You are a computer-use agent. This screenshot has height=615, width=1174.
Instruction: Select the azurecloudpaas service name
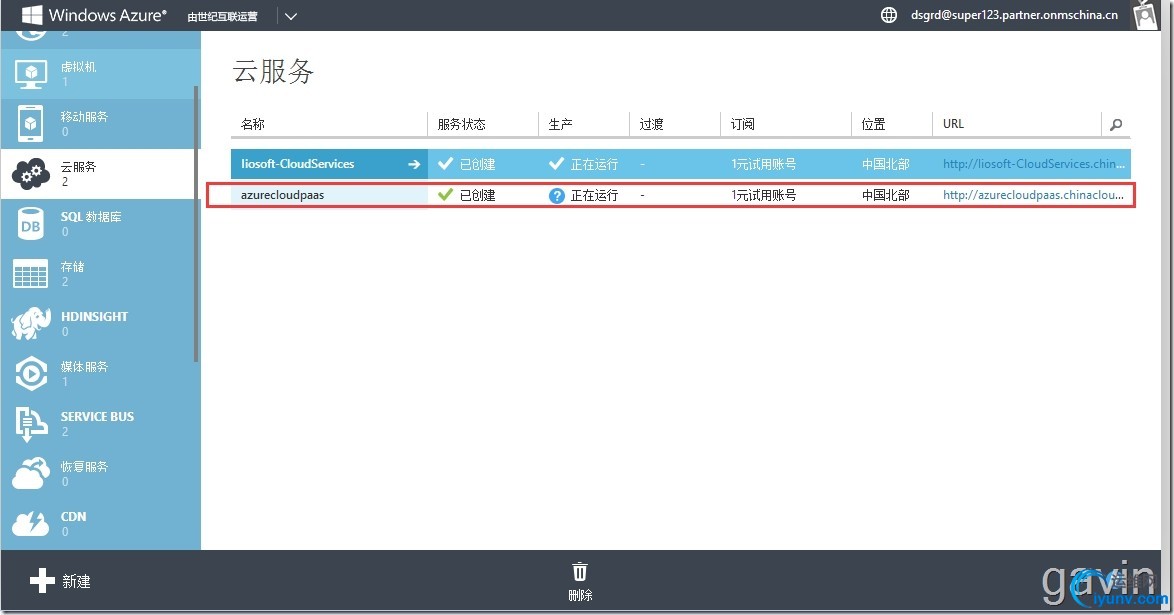tap(282, 195)
